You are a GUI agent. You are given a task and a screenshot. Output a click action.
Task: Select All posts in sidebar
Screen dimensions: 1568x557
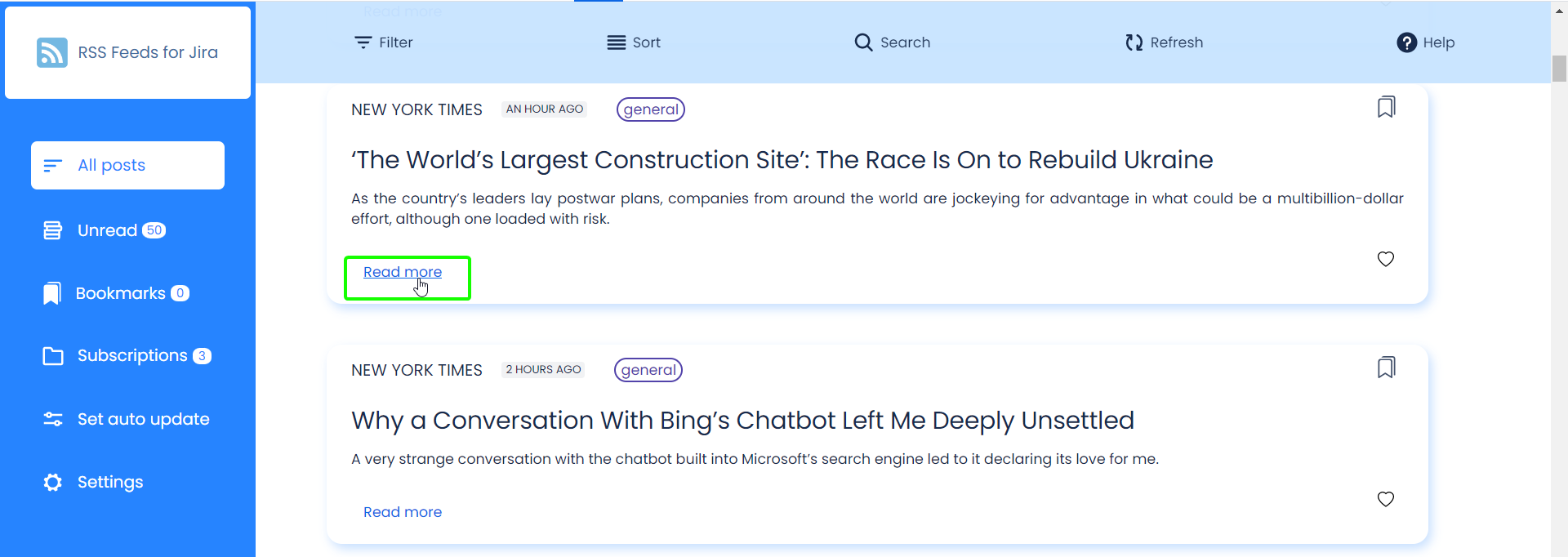tap(127, 165)
